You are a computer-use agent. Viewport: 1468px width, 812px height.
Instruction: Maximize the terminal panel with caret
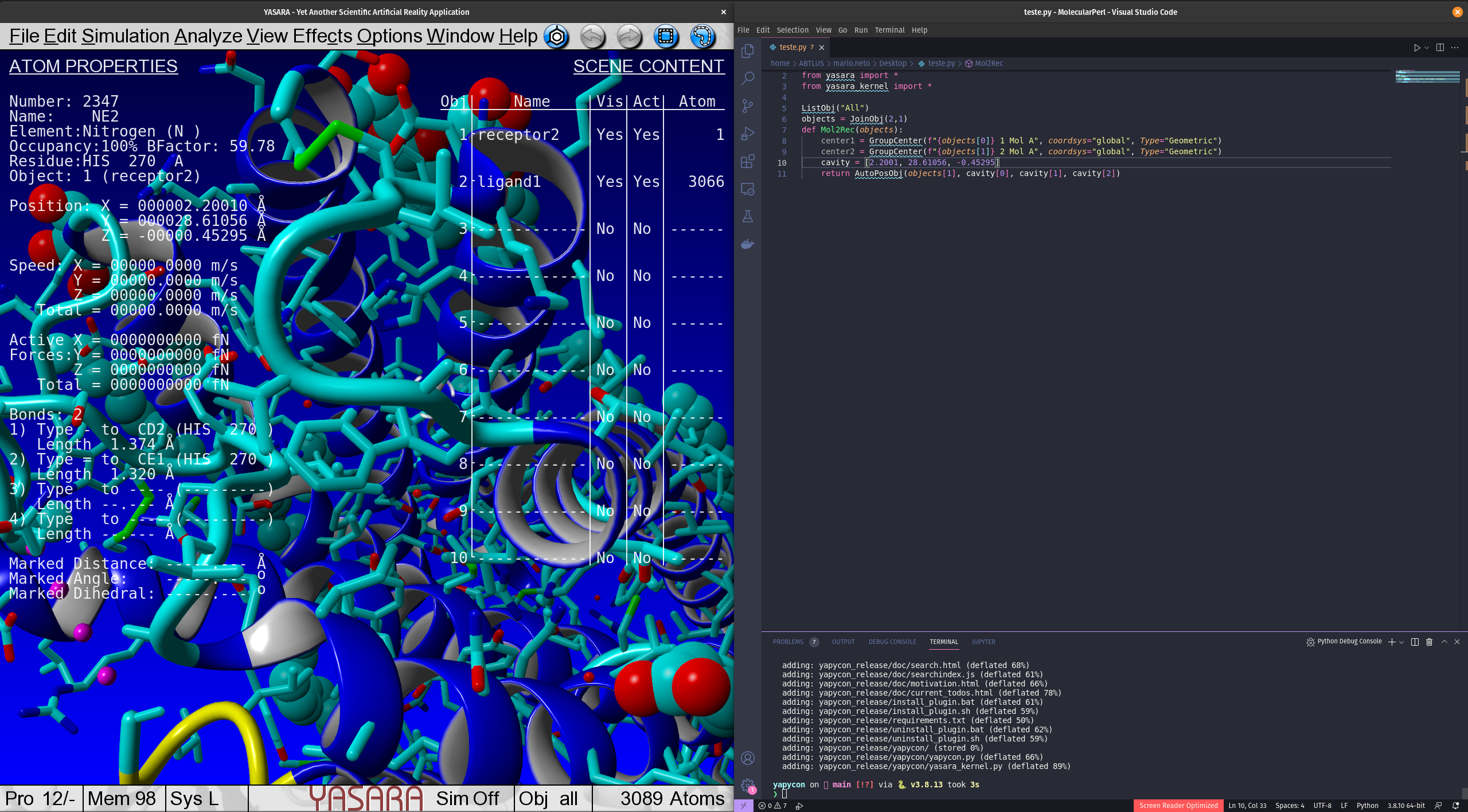tap(1444, 642)
